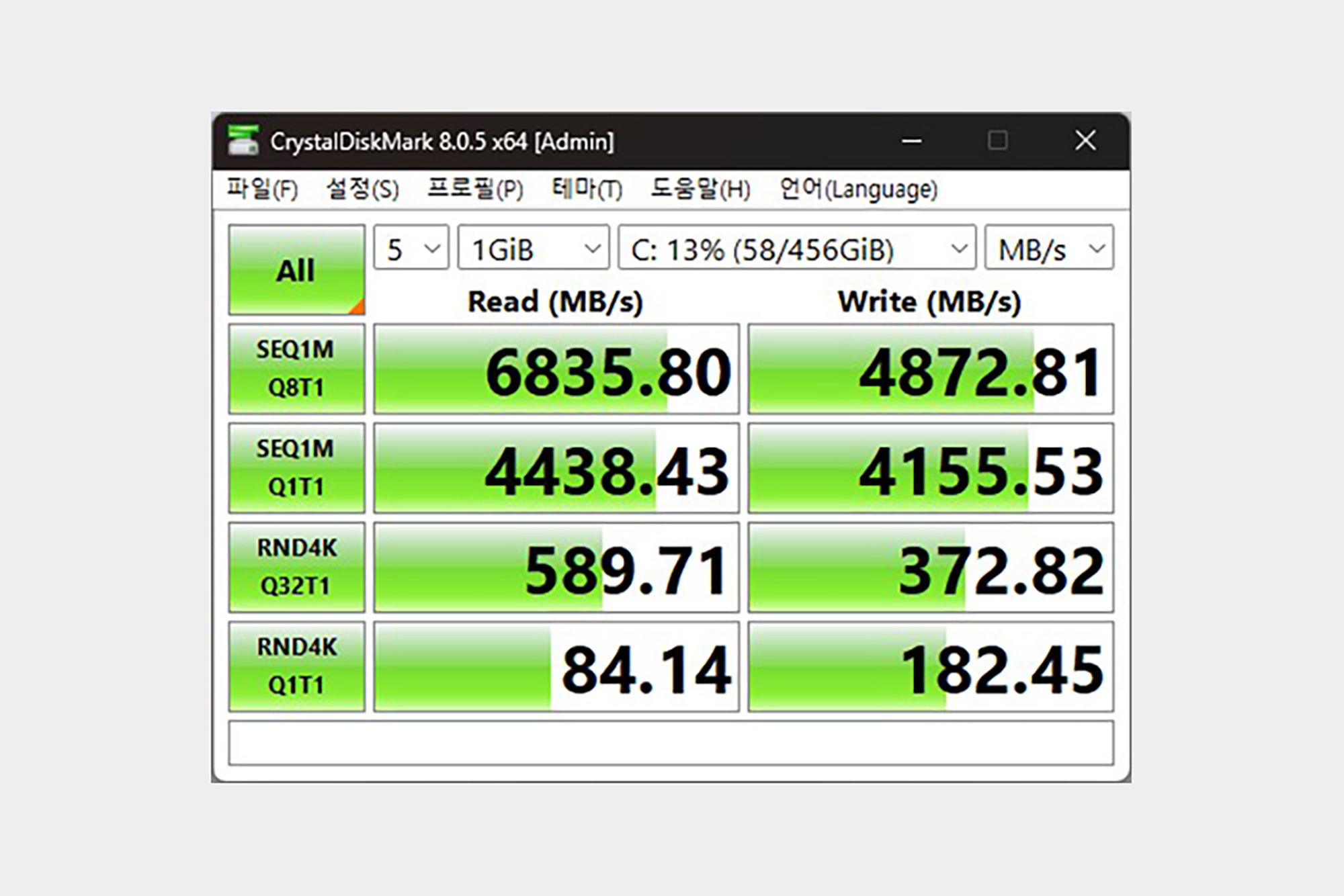Run the RND4K Q1T1 benchmark
The image size is (1344, 896).
(296, 666)
